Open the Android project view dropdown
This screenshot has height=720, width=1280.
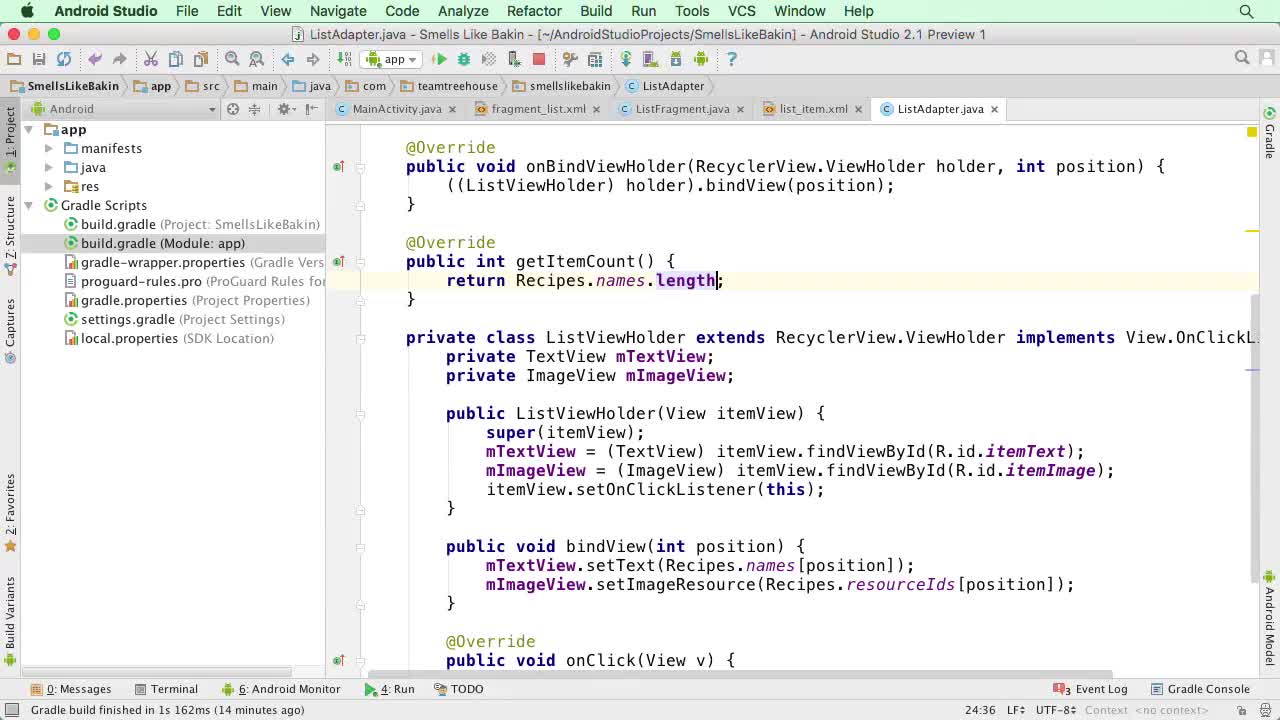(124, 109)
